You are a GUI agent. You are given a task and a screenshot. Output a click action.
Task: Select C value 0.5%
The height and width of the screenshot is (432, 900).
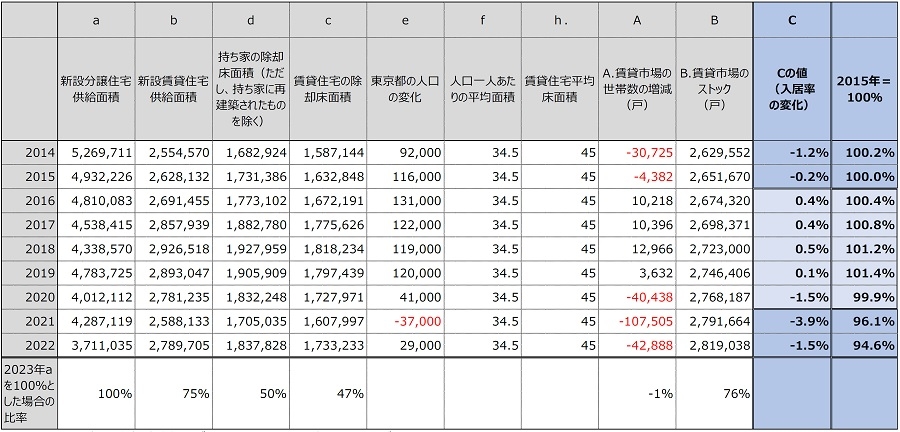click(792, 249)
